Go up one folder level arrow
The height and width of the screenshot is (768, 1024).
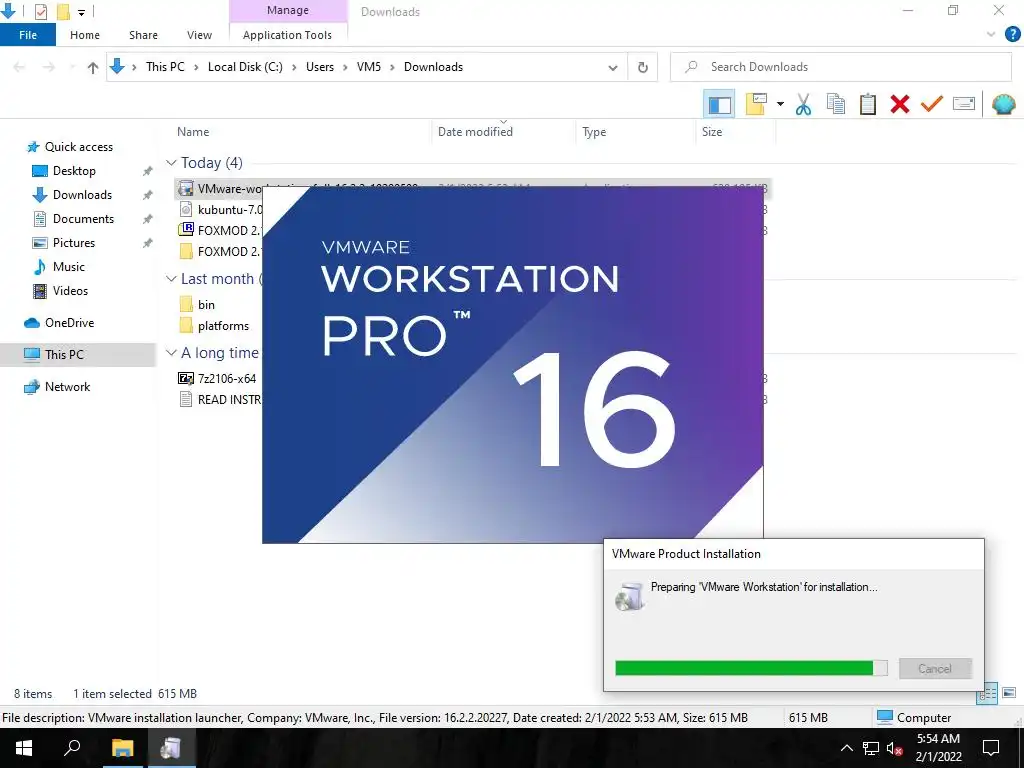(93, 67)
